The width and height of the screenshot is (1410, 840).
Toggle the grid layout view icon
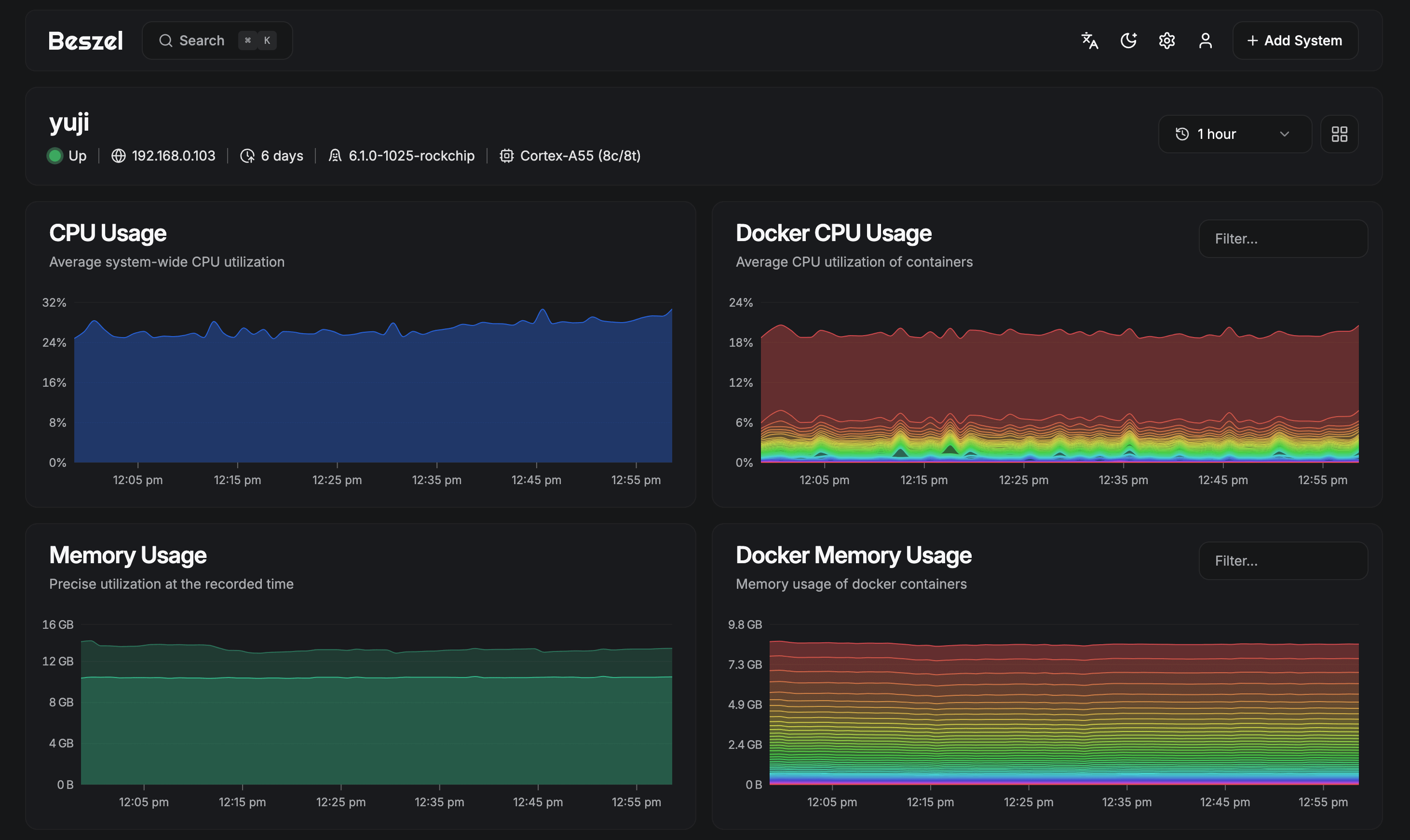tap(1339, 134)
